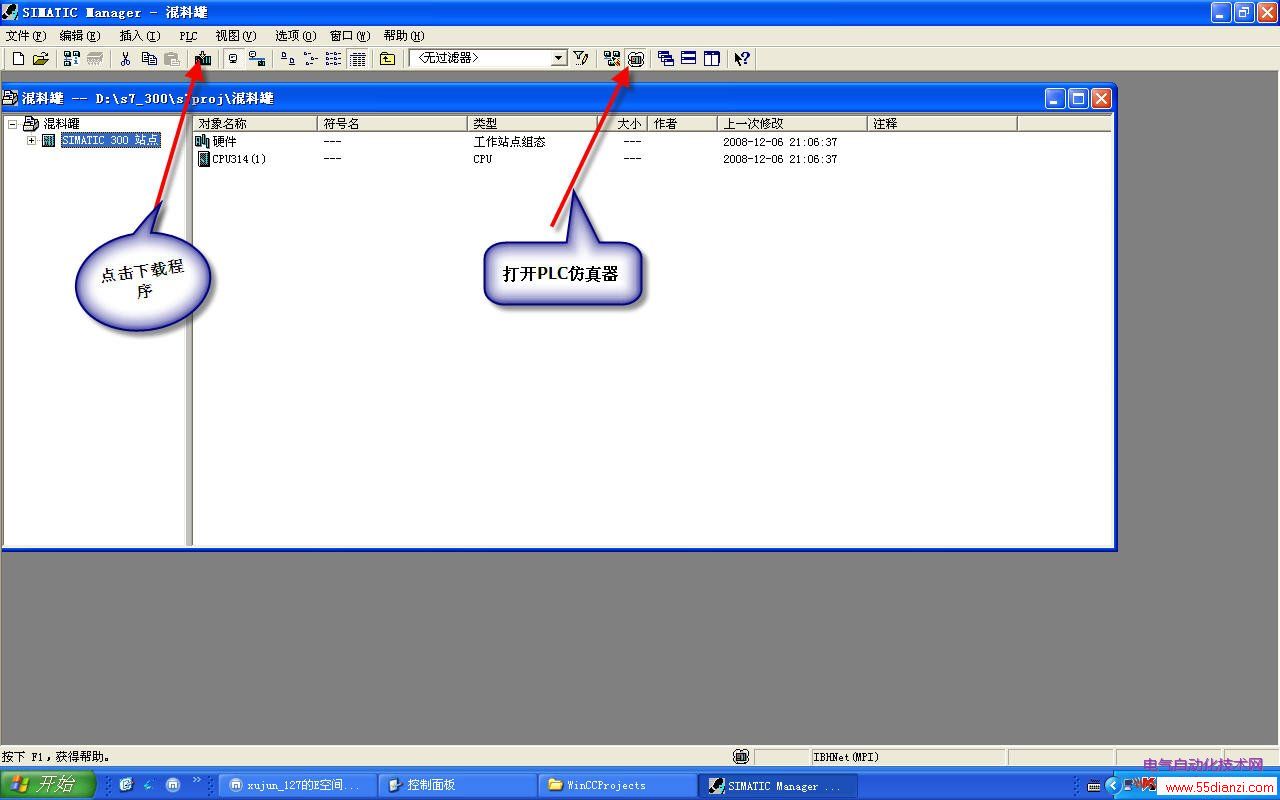Screen dimensions: 1280x800
Task: Display objects in list view
Action: [333, 59]
